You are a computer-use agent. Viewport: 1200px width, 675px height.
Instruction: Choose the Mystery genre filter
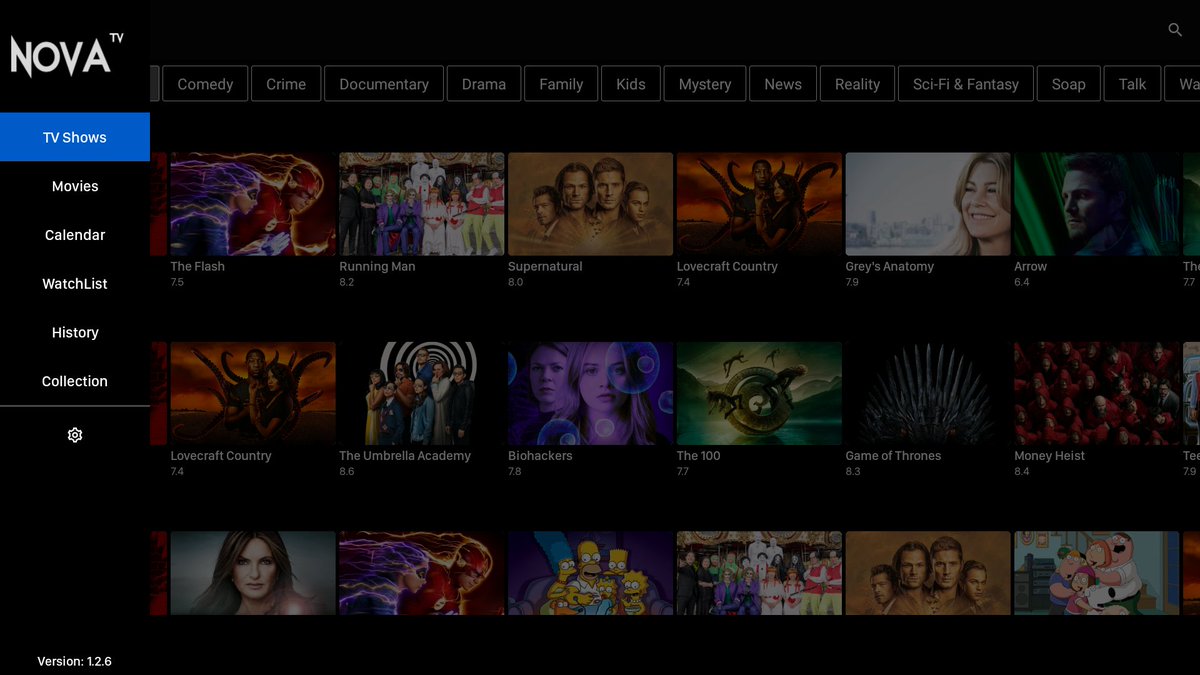(x=704, y=83)
